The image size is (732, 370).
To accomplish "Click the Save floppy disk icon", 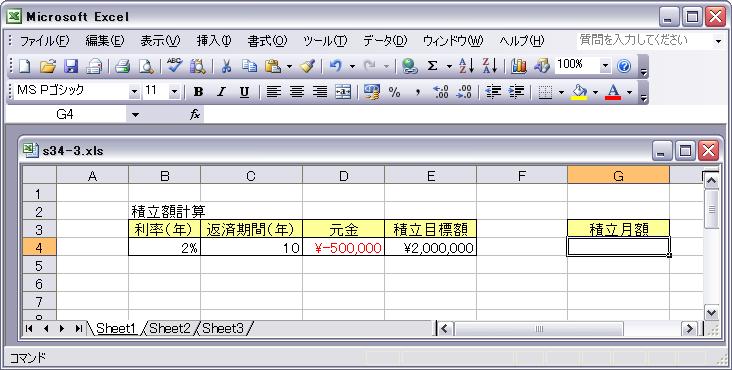I will (x=71, y=66).
